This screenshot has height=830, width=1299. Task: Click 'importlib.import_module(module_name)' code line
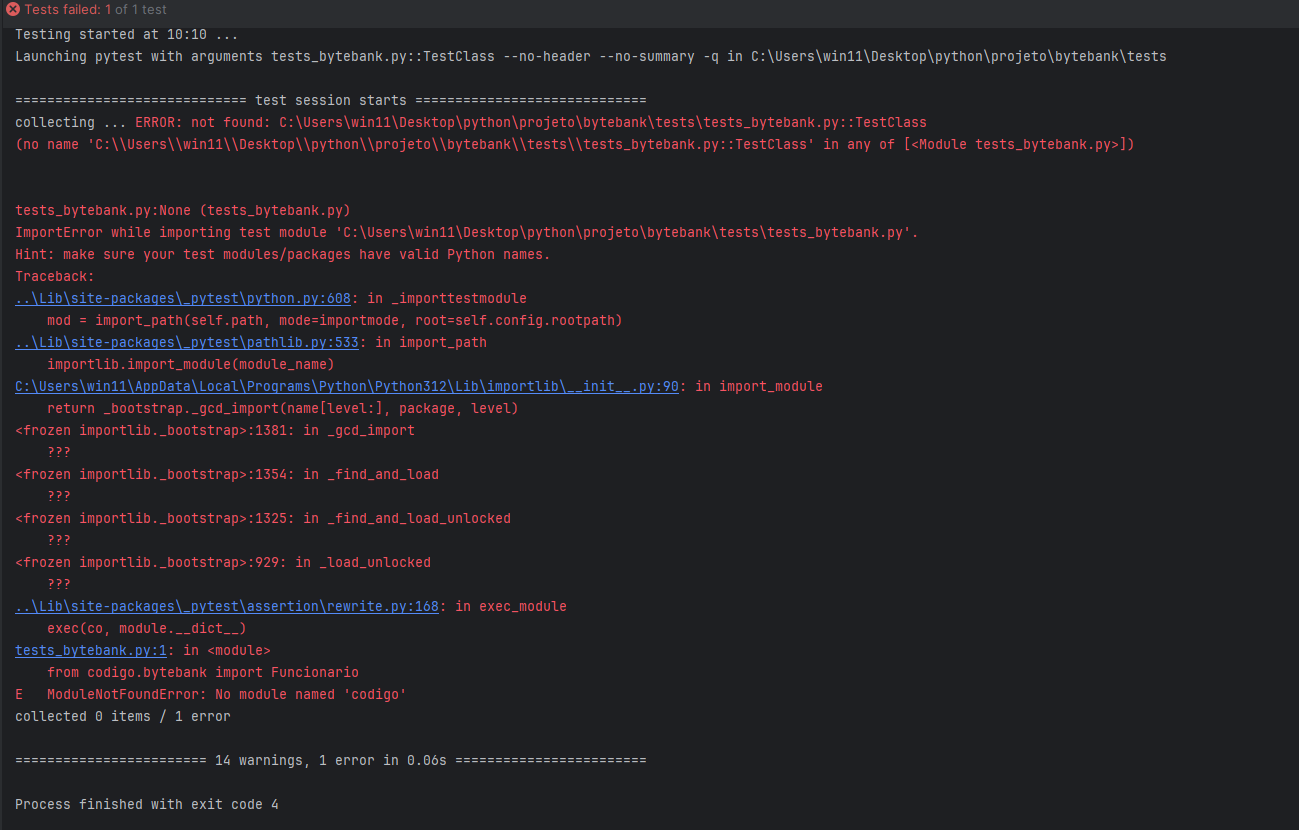click(x=191, y=364)
